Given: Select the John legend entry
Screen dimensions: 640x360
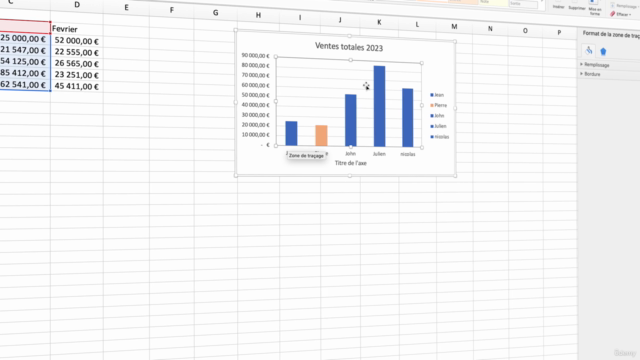Looking at the screenshot, I should 437,116.
